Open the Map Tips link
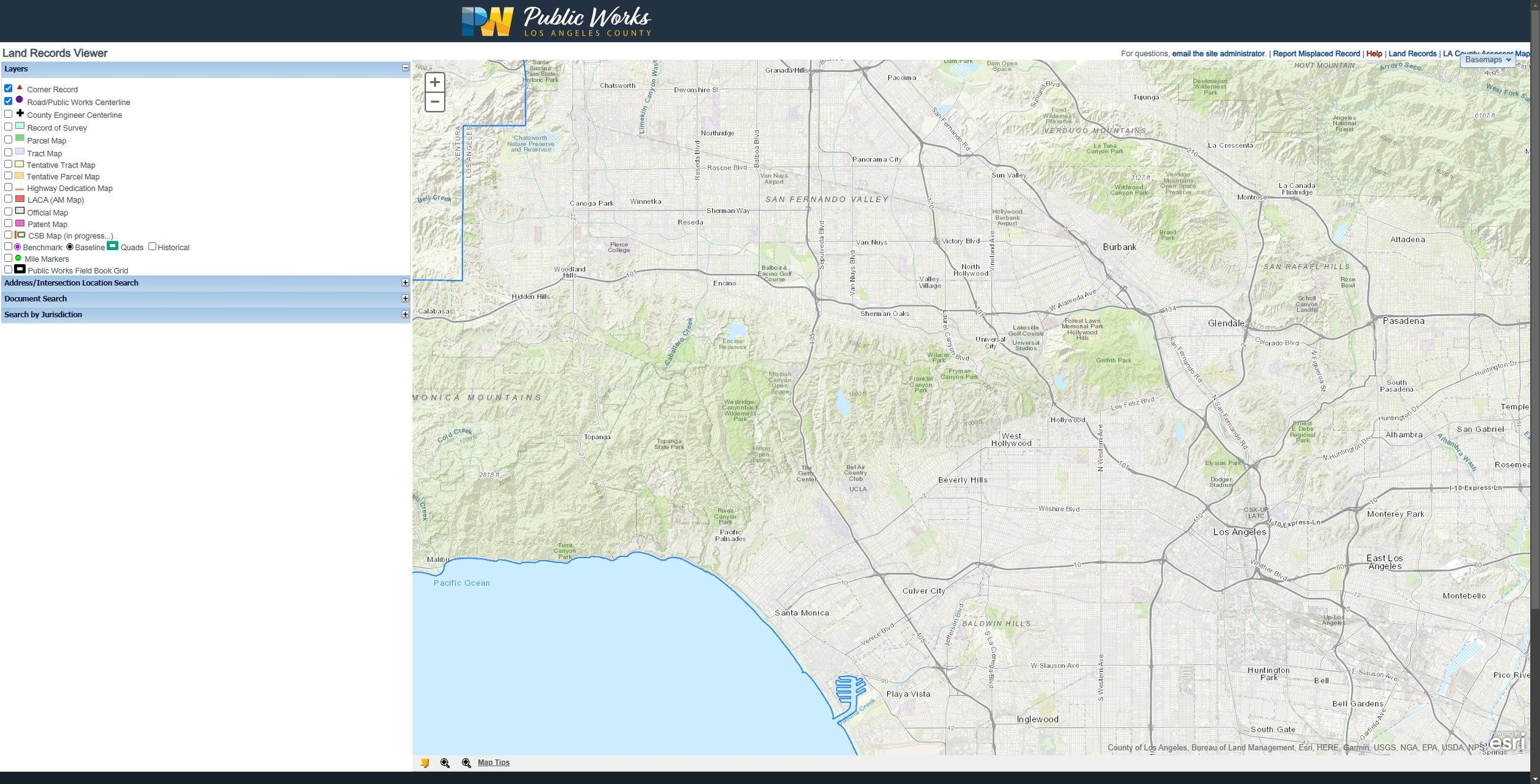 click(493, 762)
